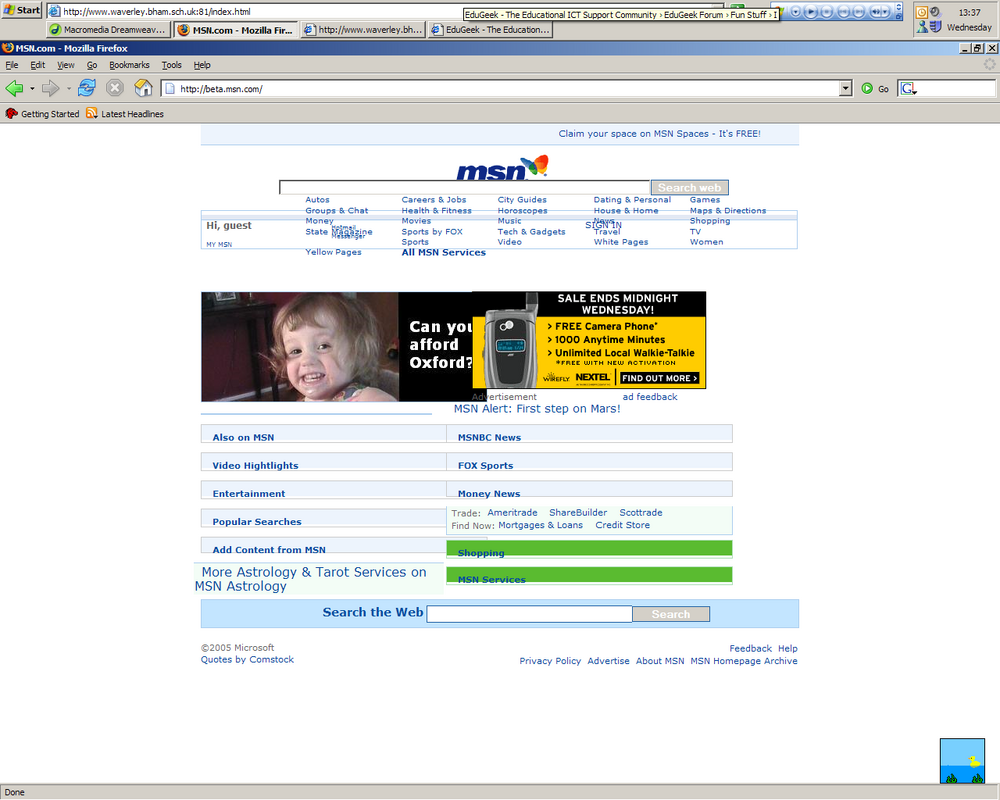Open the Maps & Directions link
The width and height of the screenshot is (1000, 800).
point(728,211)
